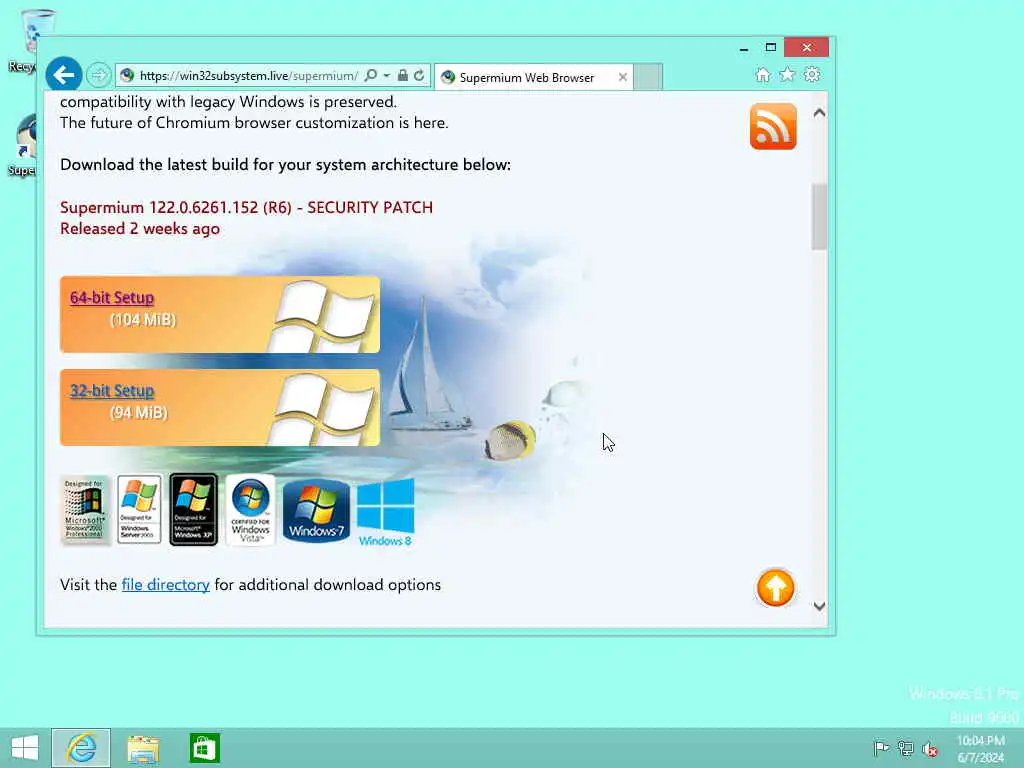Click the search magnifier in address bar
The height and width of the screenshot is (768, 1024).
370,76
